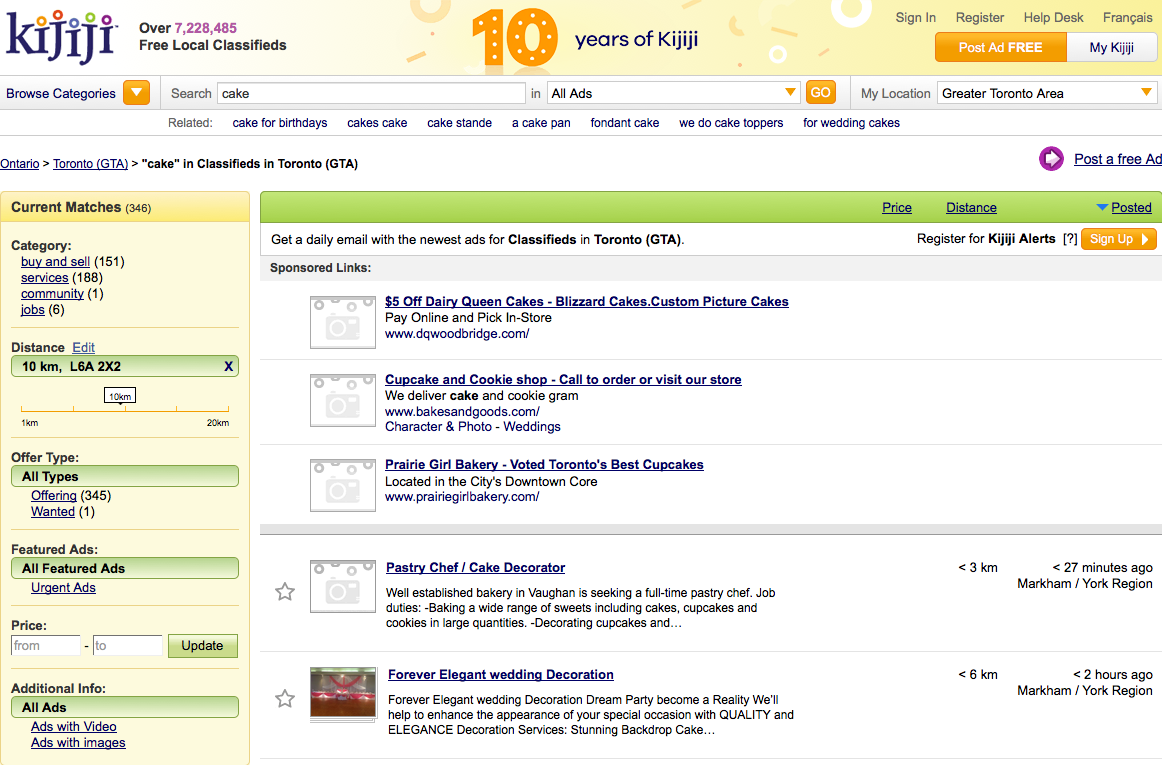Image resolution: width=1162 pixels, height=765 pixels.
Task: Click the Update price button
Action: (202, 646)
